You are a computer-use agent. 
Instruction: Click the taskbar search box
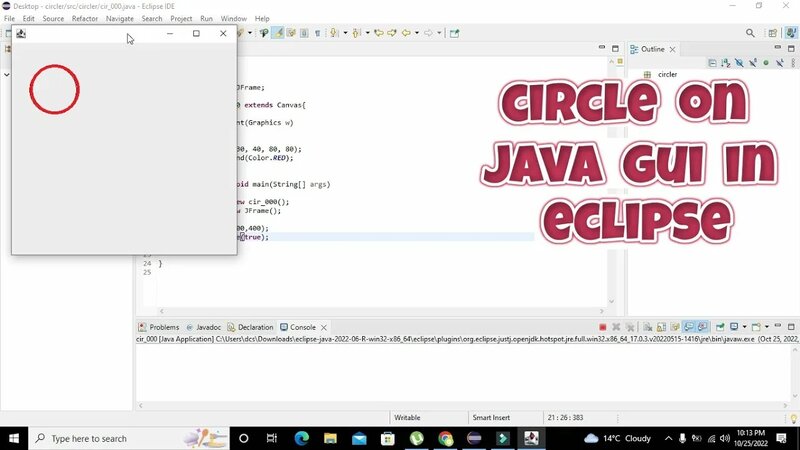(x=129, y=438)
